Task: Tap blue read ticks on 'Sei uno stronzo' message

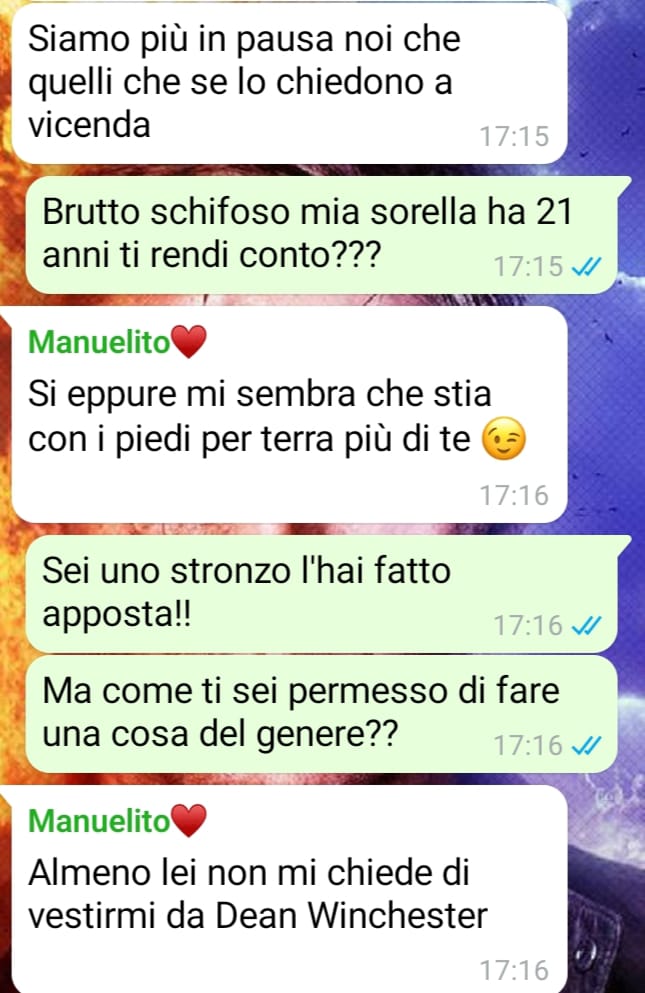Action: click(586, 626)
